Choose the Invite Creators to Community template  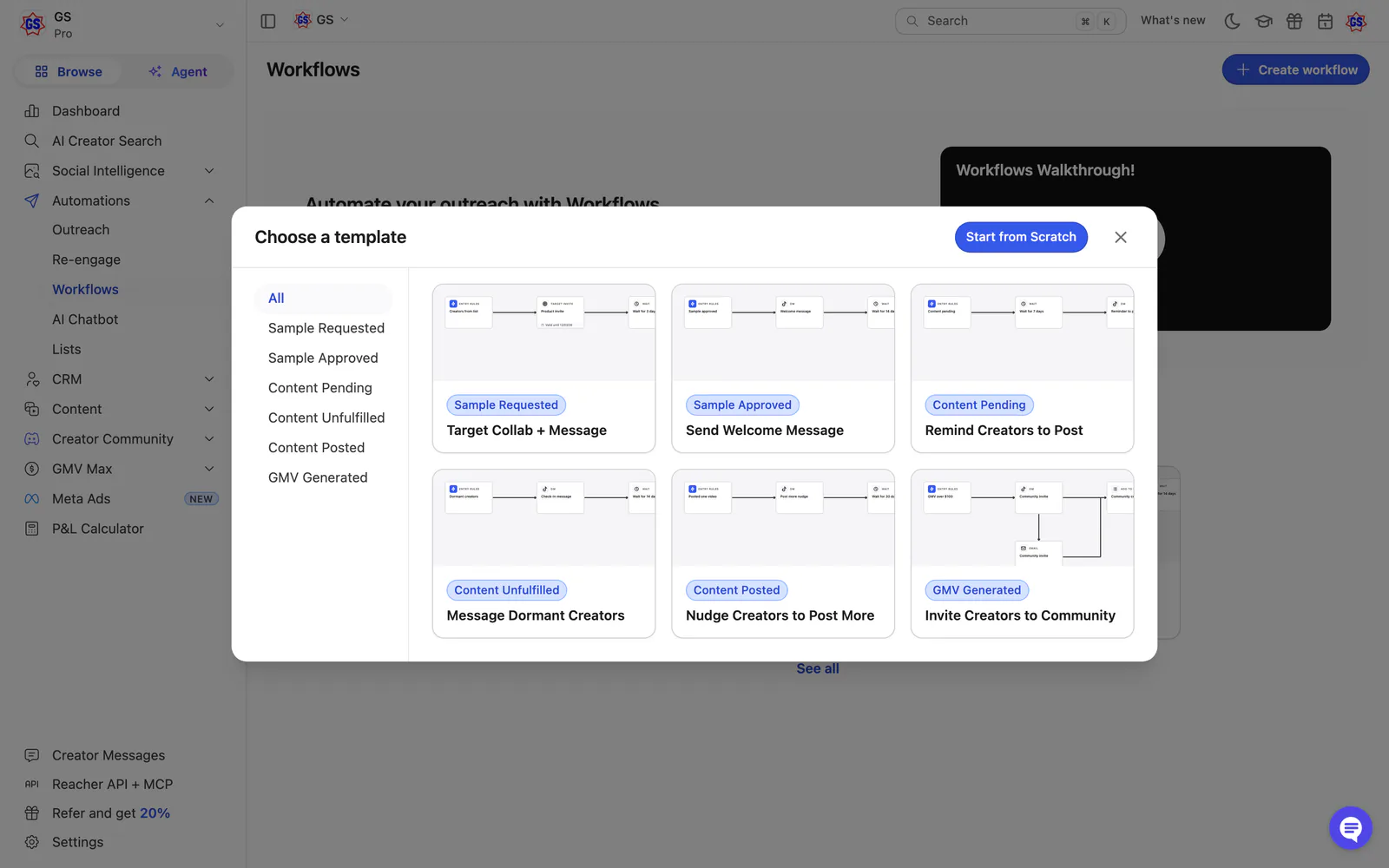coord(1022,554)
